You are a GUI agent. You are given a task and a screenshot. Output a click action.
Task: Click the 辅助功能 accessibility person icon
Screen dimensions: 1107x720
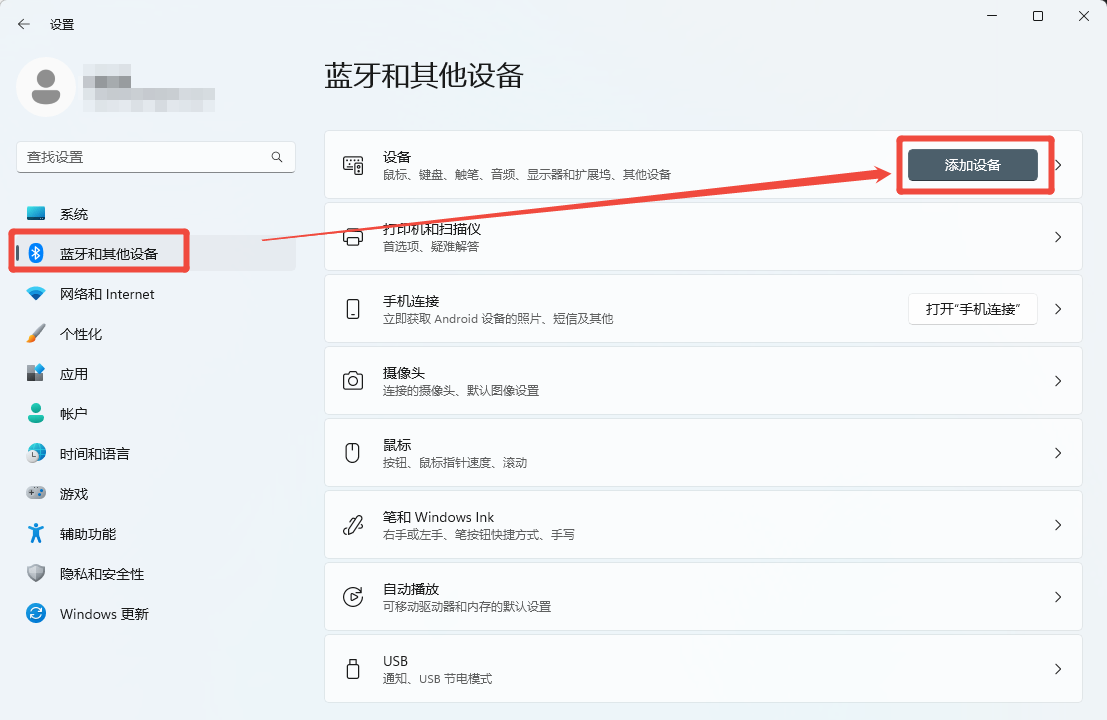pos(36,534)
